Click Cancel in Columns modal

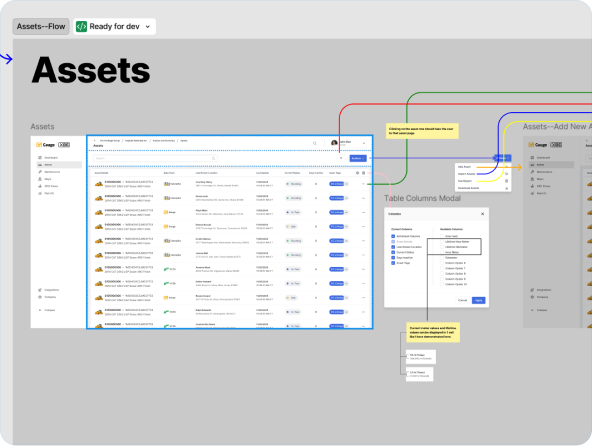pos(462,301)
